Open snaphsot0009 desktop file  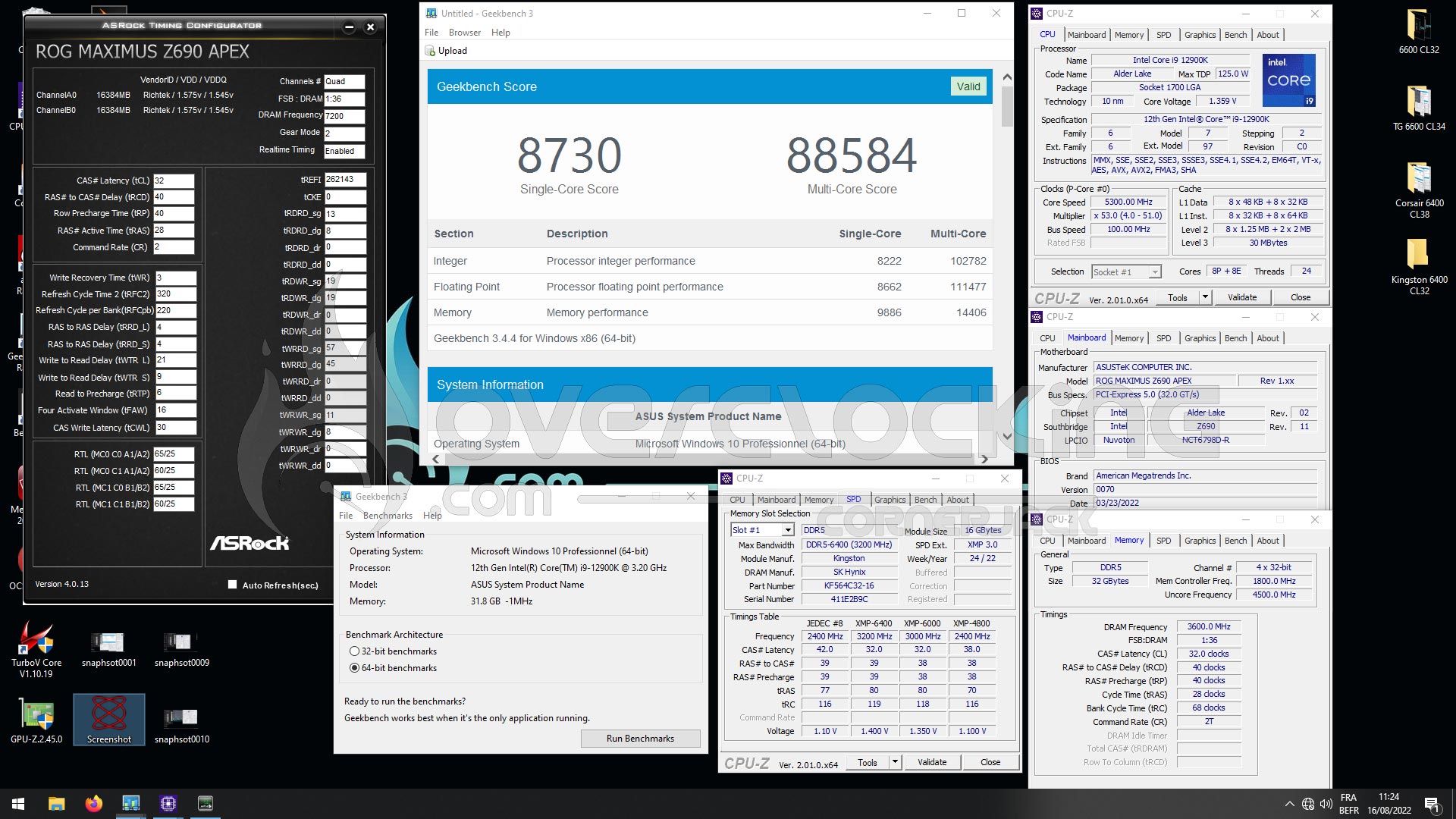click(x=181, y=650)
